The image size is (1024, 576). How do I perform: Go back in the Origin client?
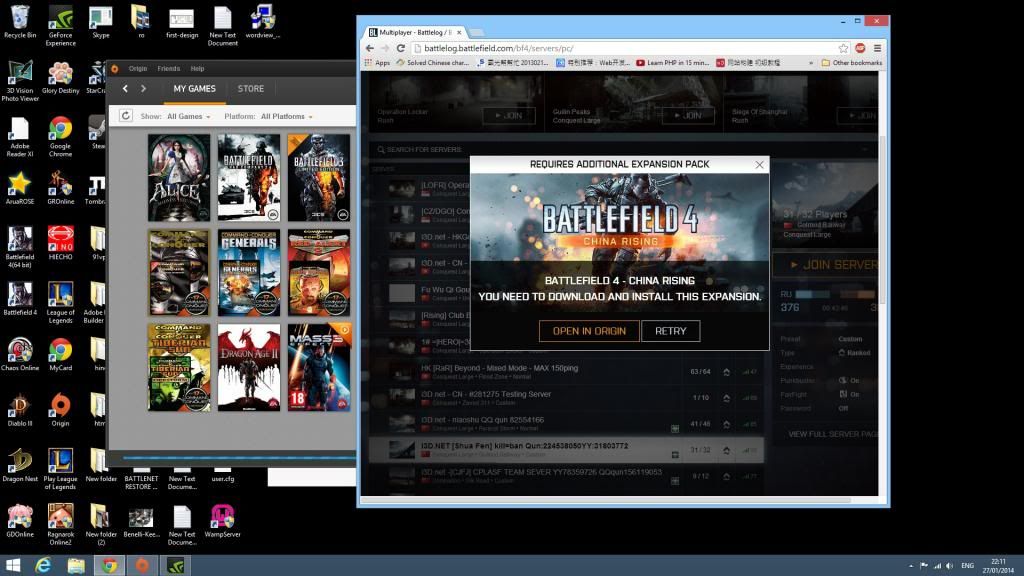pyautogui.click(x=125, y=88)
